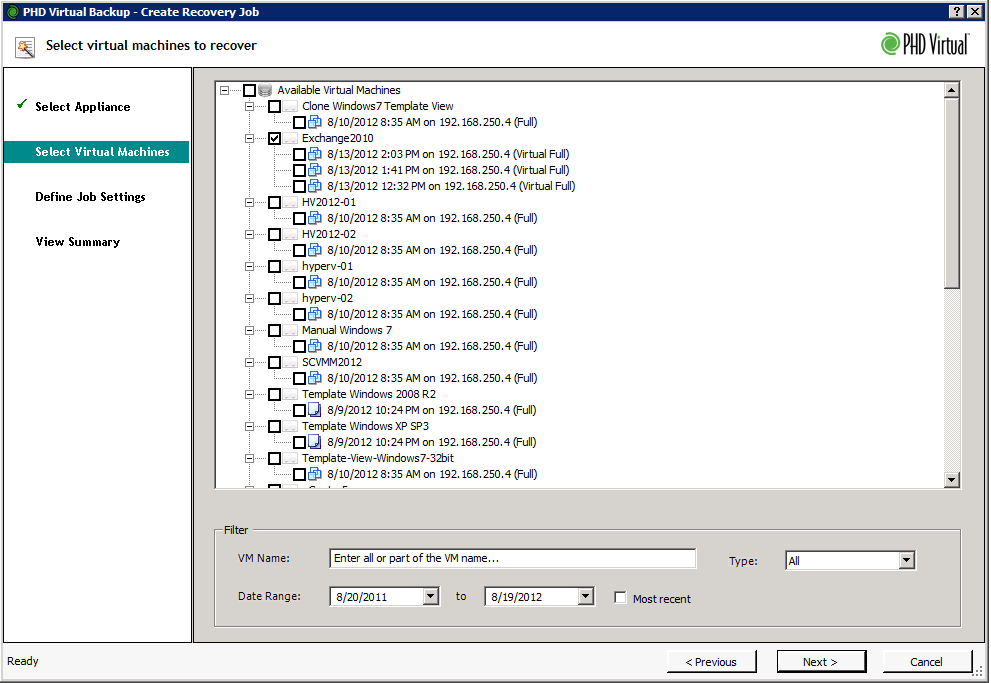The width and height of the screenshot is (991, 683).
Task: Click the VM icon next to SCVMM2012
Action: point(290,362)
